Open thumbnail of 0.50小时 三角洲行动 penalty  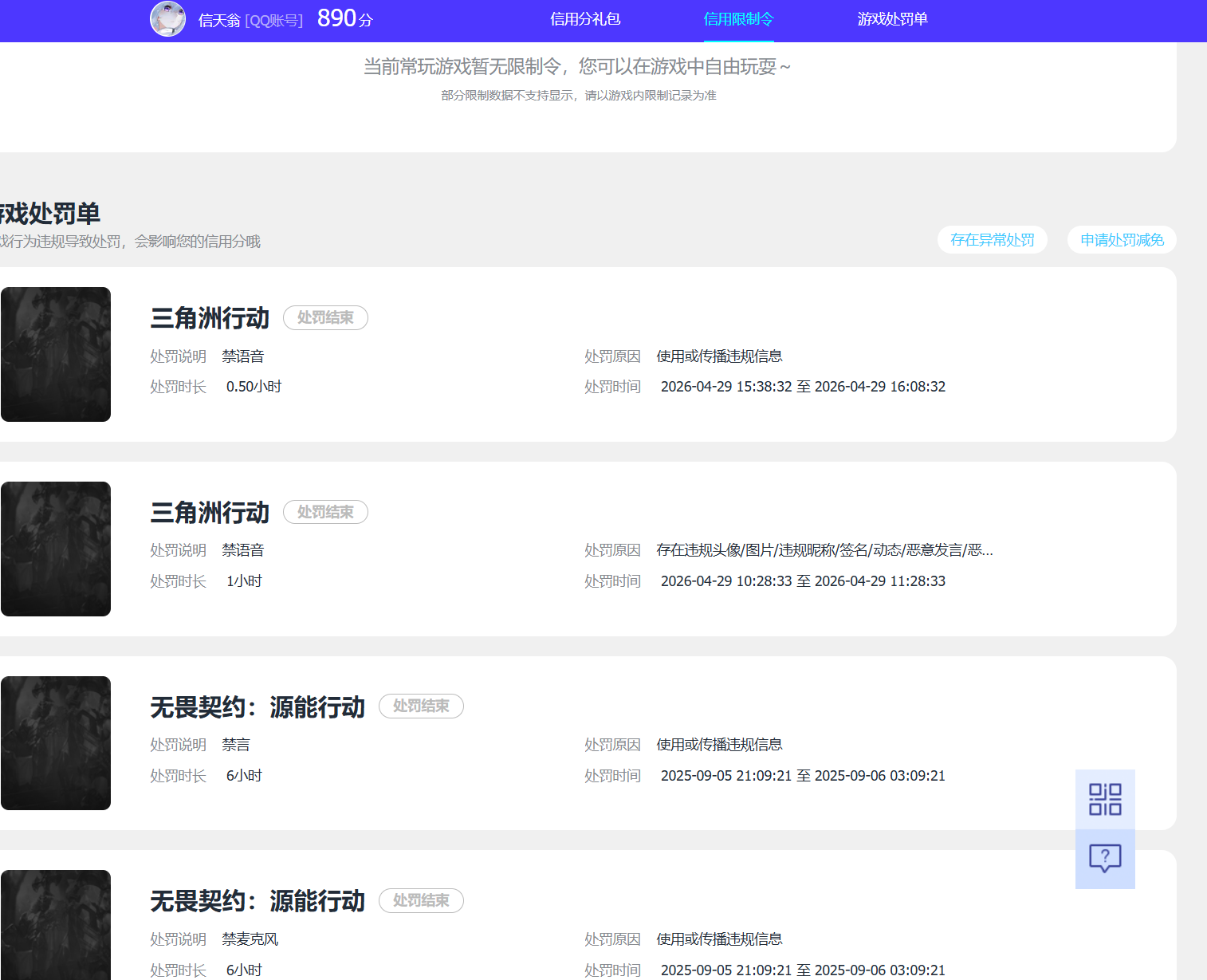[56, 354]
